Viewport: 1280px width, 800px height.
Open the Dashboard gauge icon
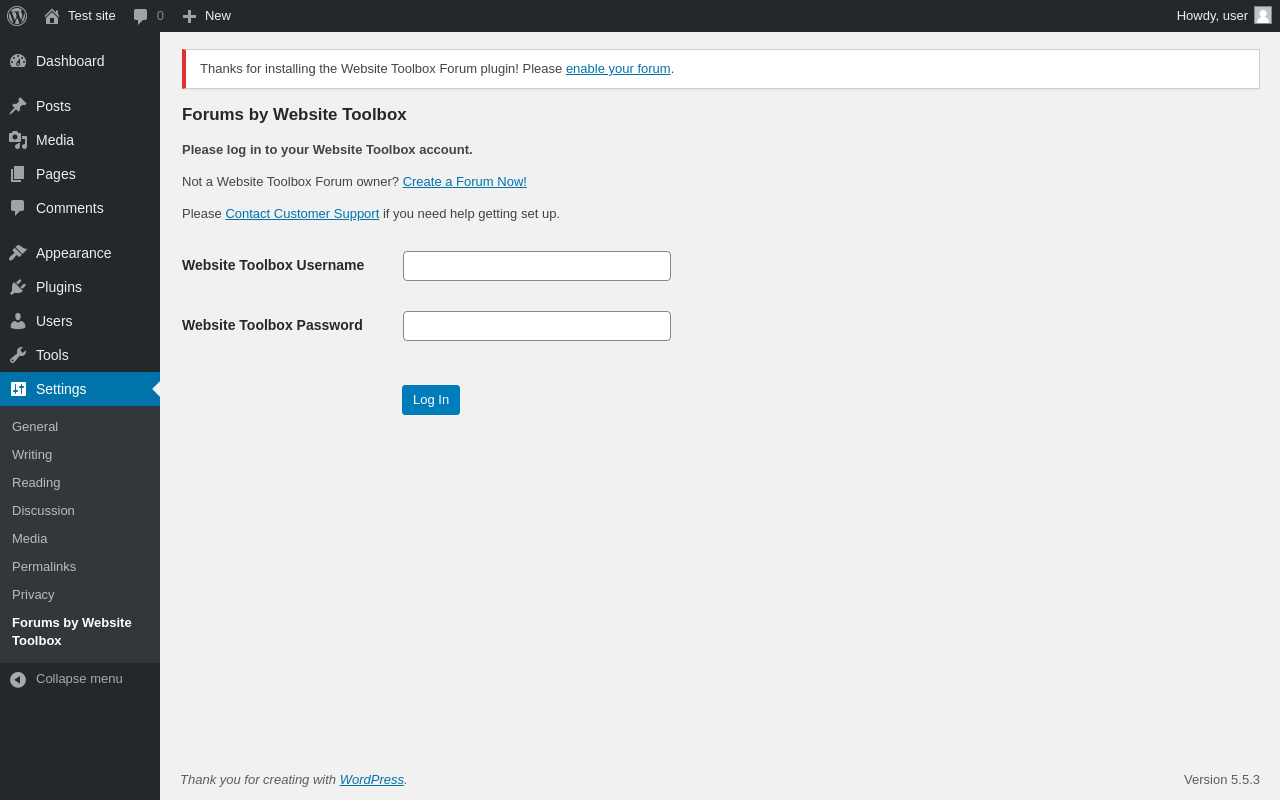coord(18,61)
